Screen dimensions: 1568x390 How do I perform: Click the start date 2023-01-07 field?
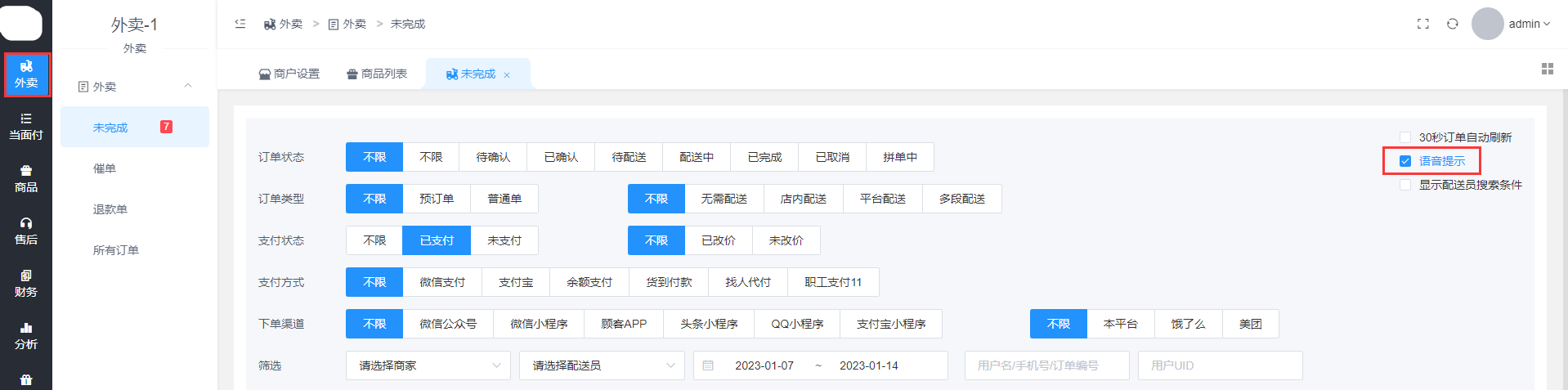[x=764, y=365]
